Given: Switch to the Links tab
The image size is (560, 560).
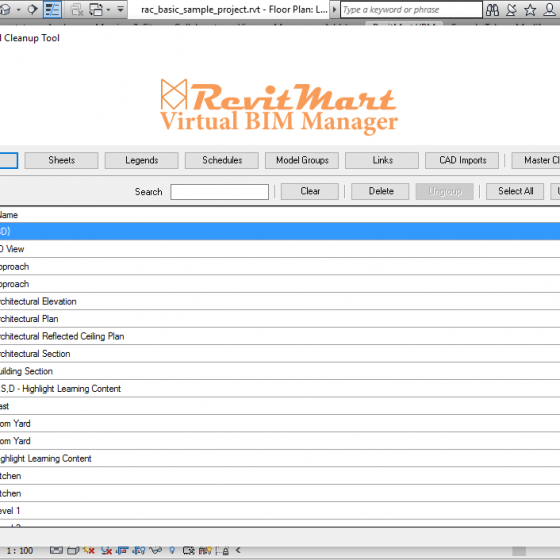Looking at the screenshot, I should pyautogui.click(x=382, y=160).
